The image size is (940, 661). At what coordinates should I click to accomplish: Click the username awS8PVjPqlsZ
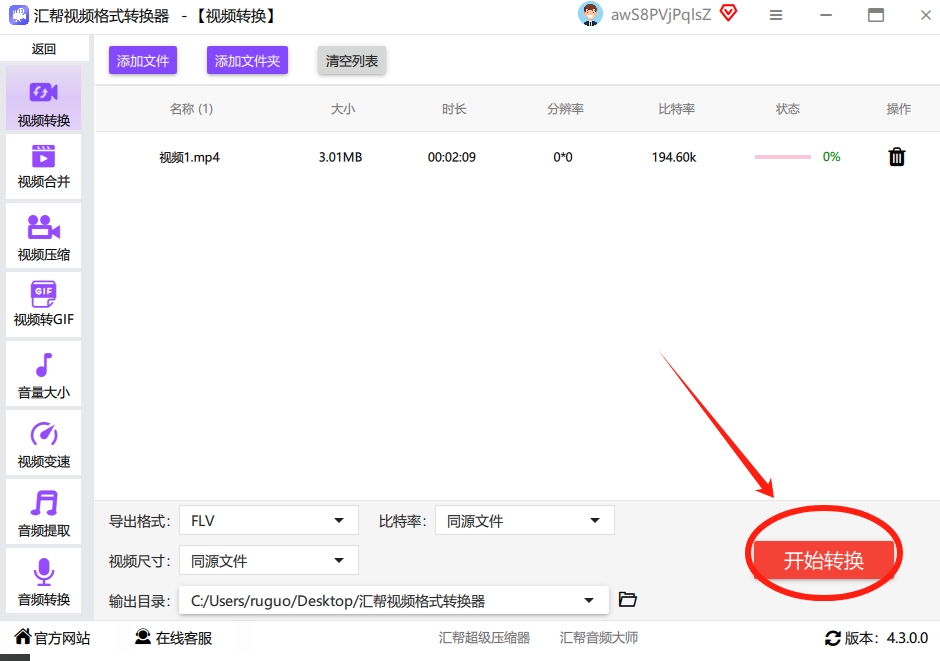(x=661, y=14)
